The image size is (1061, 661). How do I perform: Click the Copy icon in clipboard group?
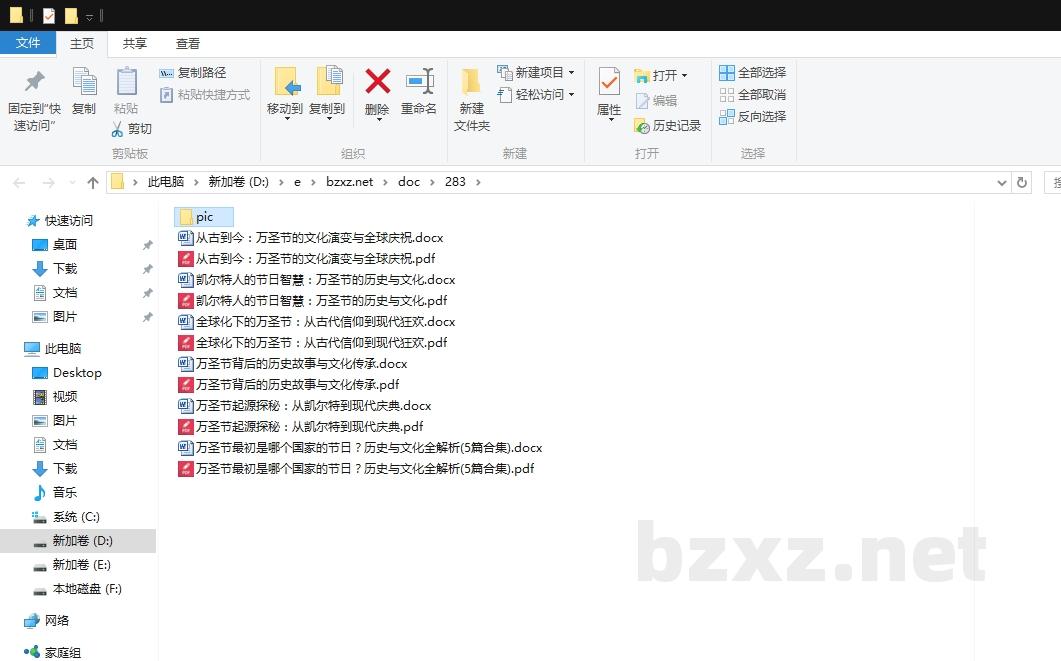pyautogui.click(x=84, y=83)
